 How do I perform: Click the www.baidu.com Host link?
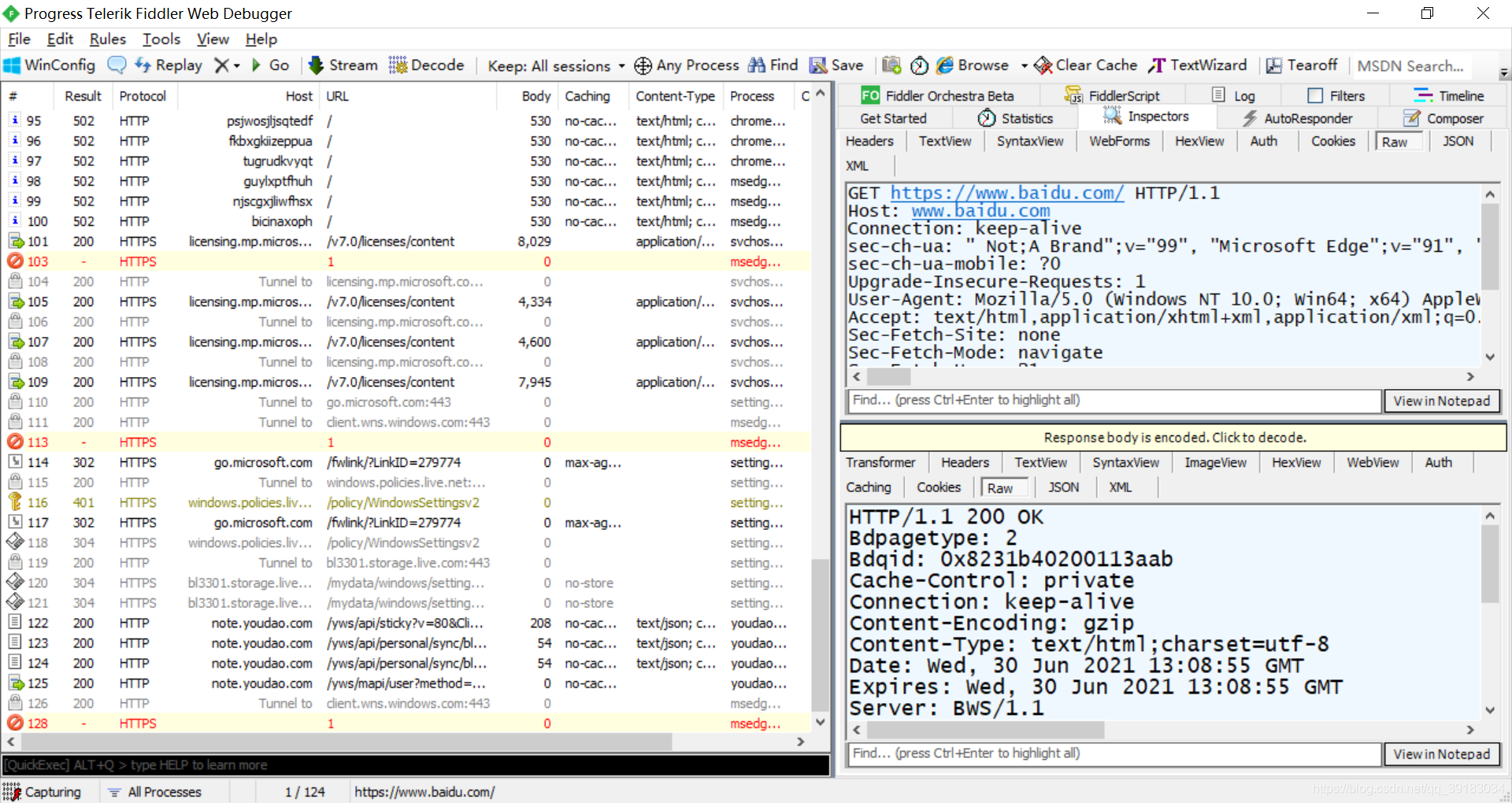[x=980, y=211]
